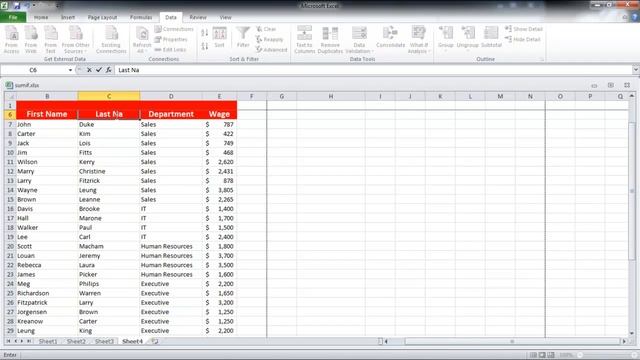Open the Outline dialog launcher

542,59
